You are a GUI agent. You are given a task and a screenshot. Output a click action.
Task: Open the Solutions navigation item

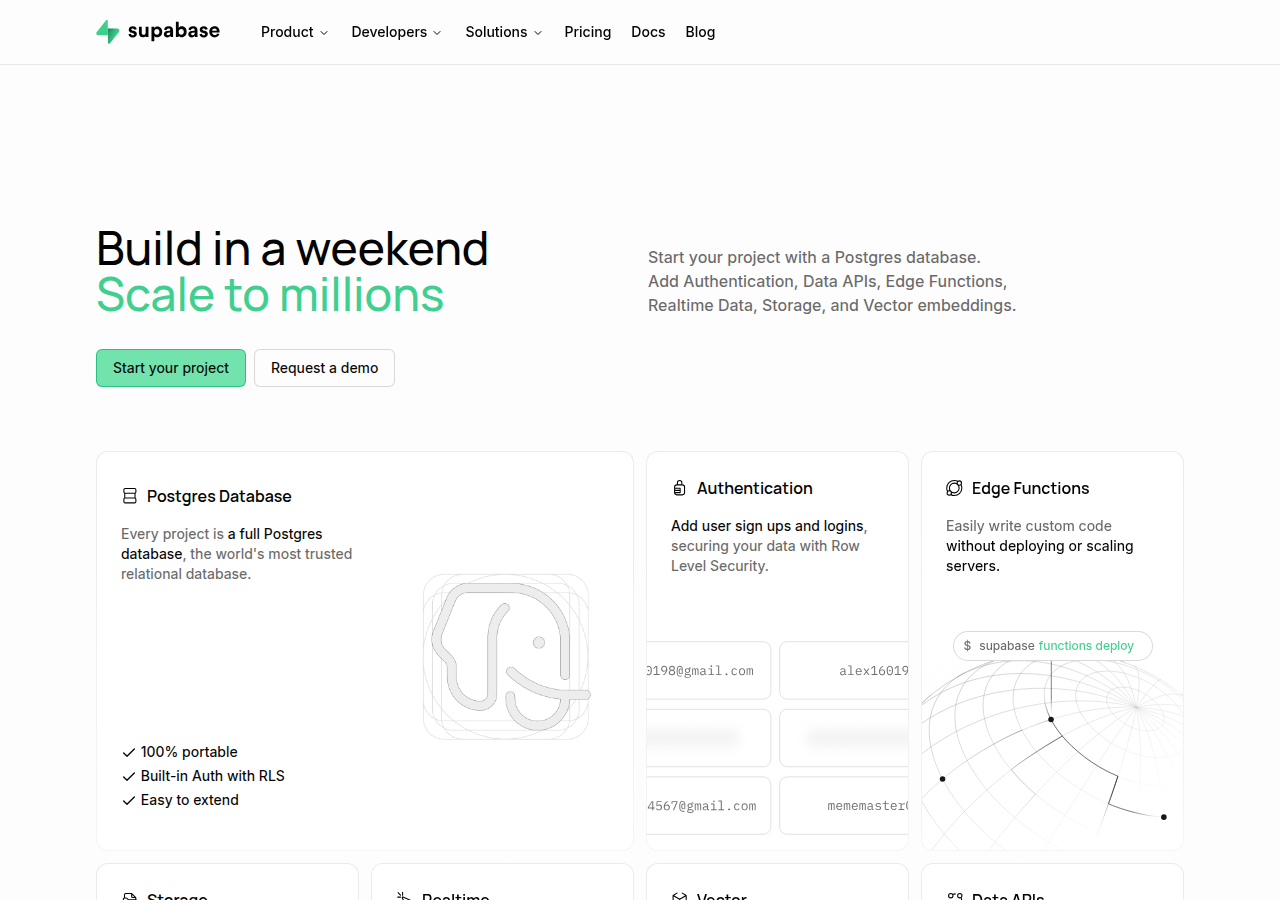(x=504, y=32)
